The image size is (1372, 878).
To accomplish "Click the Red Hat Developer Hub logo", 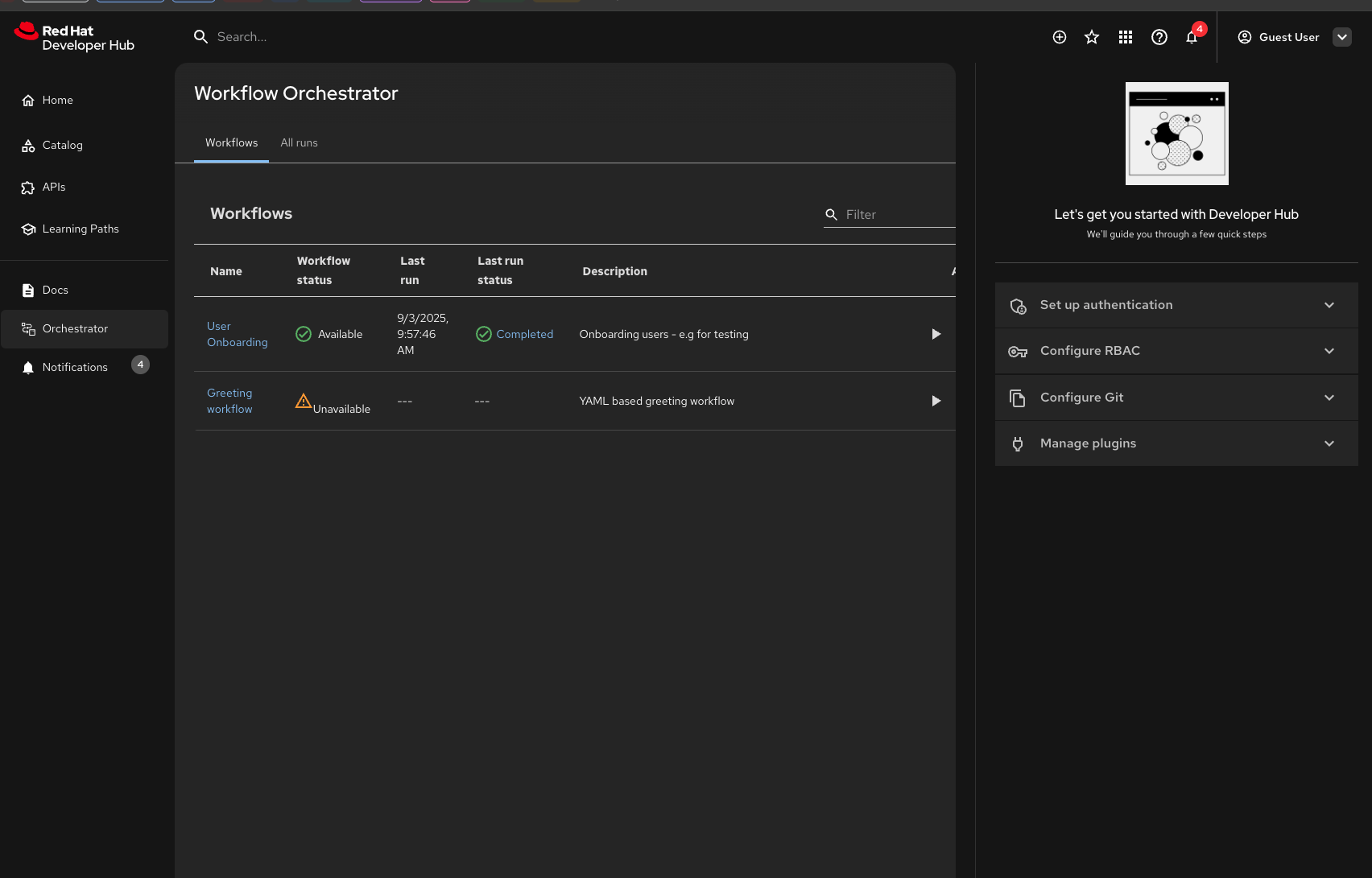I will click(x=74, y=37).
